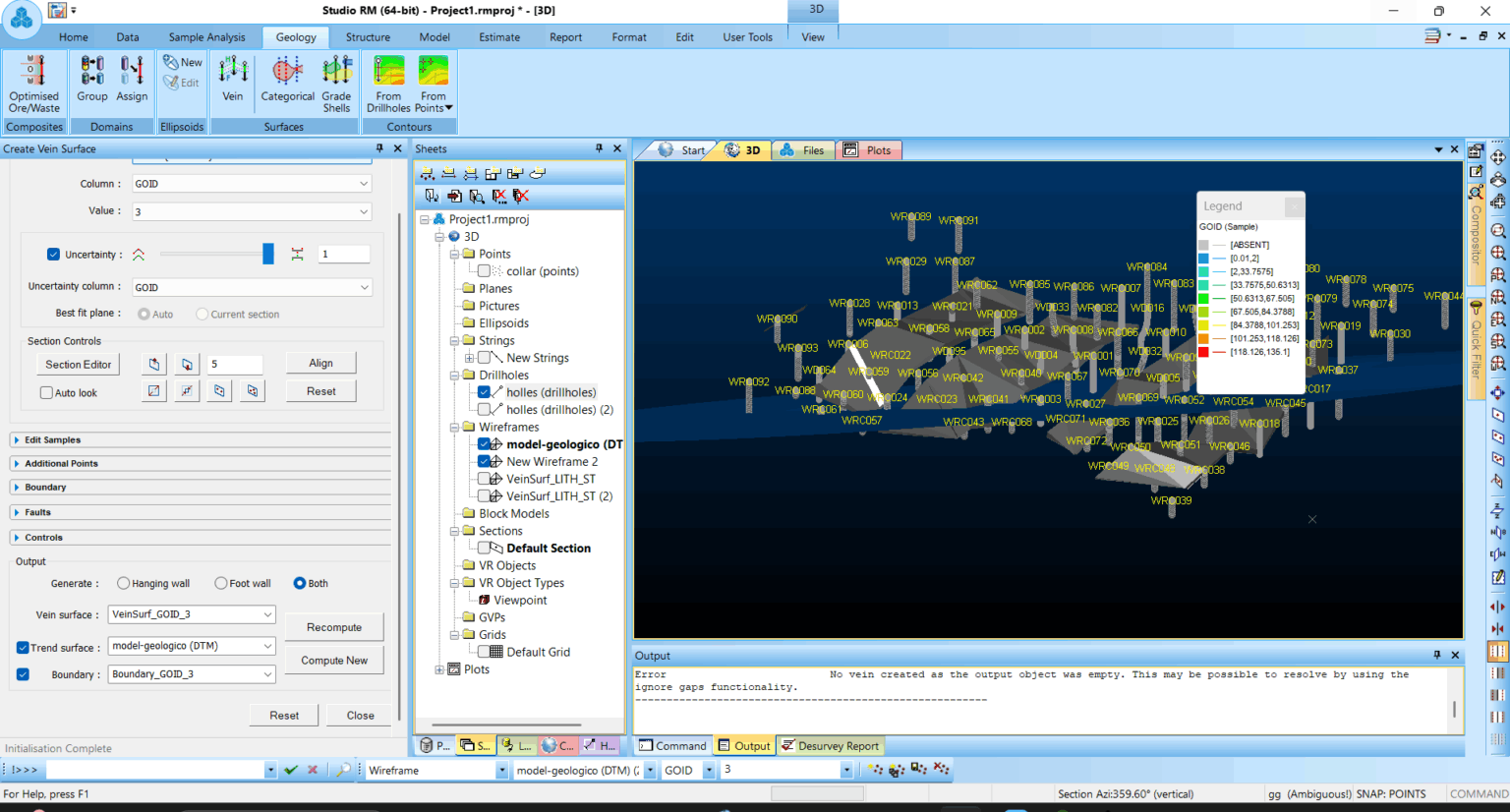1510x812 pixels.
Task: Click next section icon in Section Controls
Action: tap(187, 364)
